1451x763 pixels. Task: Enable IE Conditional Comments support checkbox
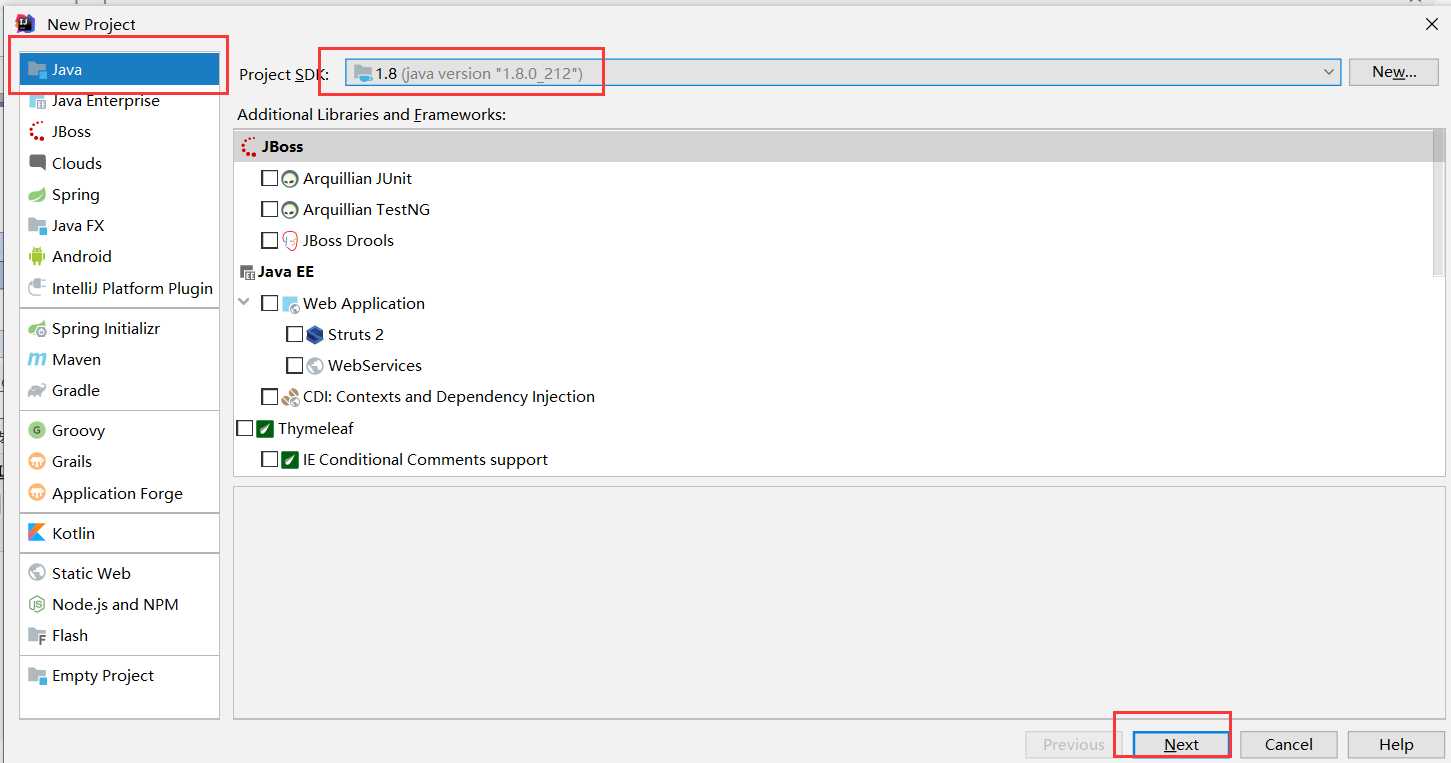pyautogui.click(x=269, y=459)
